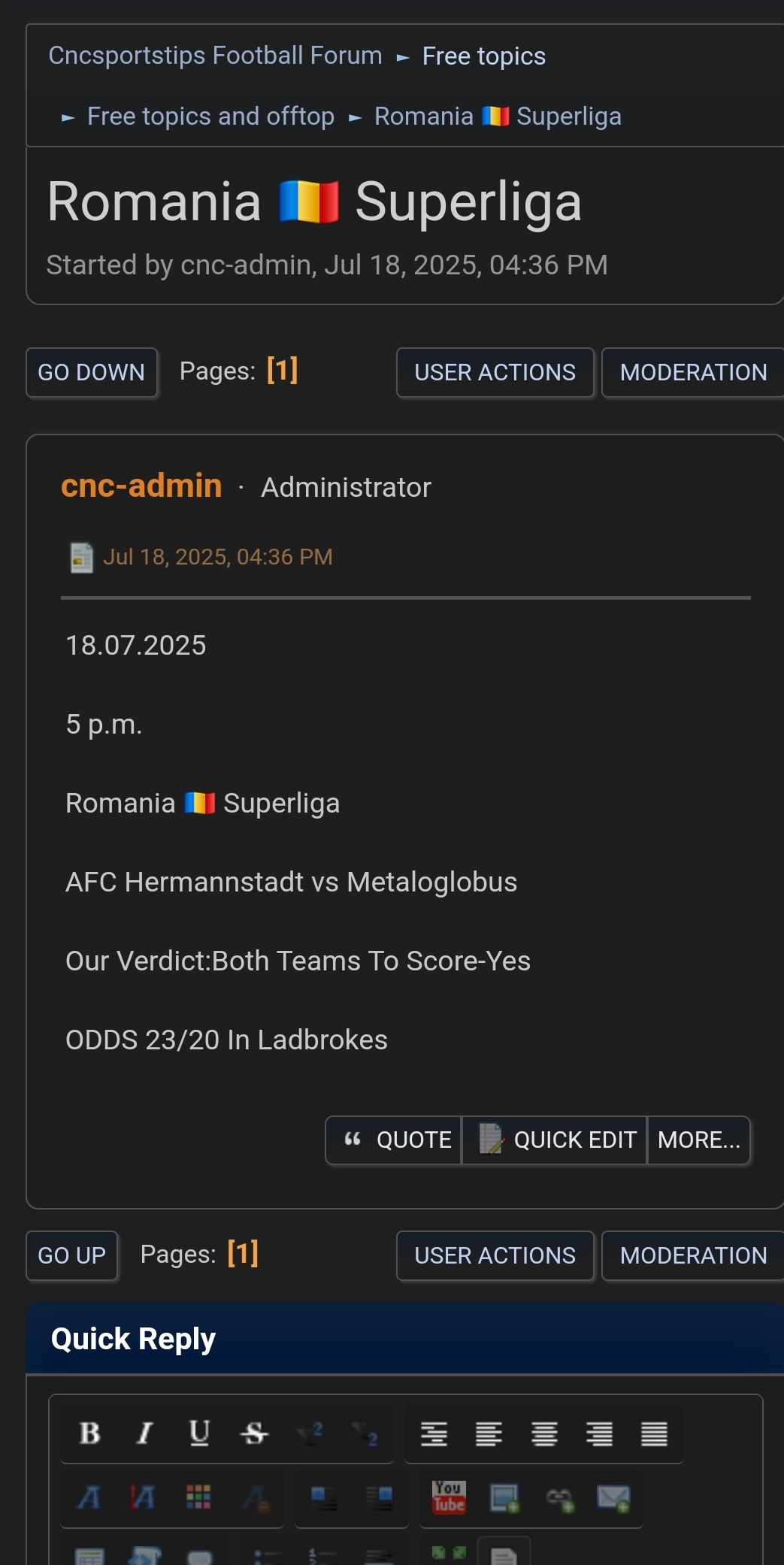Open the cnc-admin profile link
Viewport: 784px width, 1565px height.
[x=141, y=486]
